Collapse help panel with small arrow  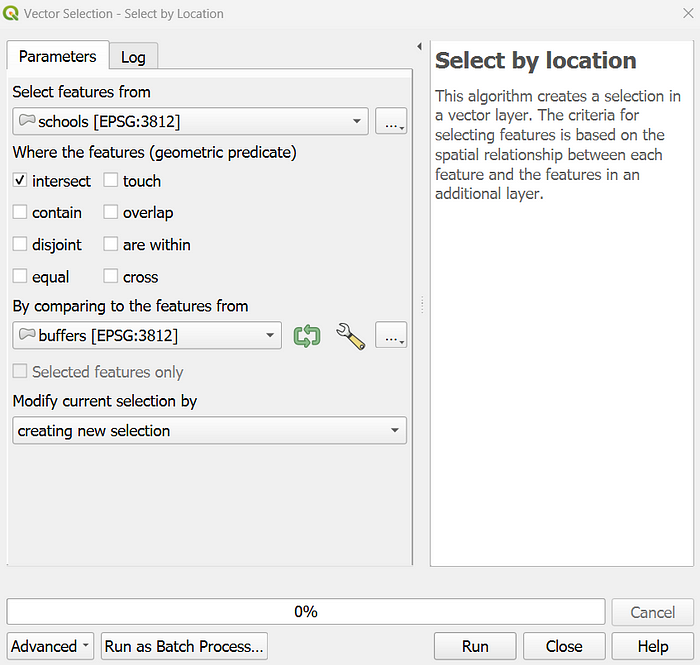tap(419, 46)
